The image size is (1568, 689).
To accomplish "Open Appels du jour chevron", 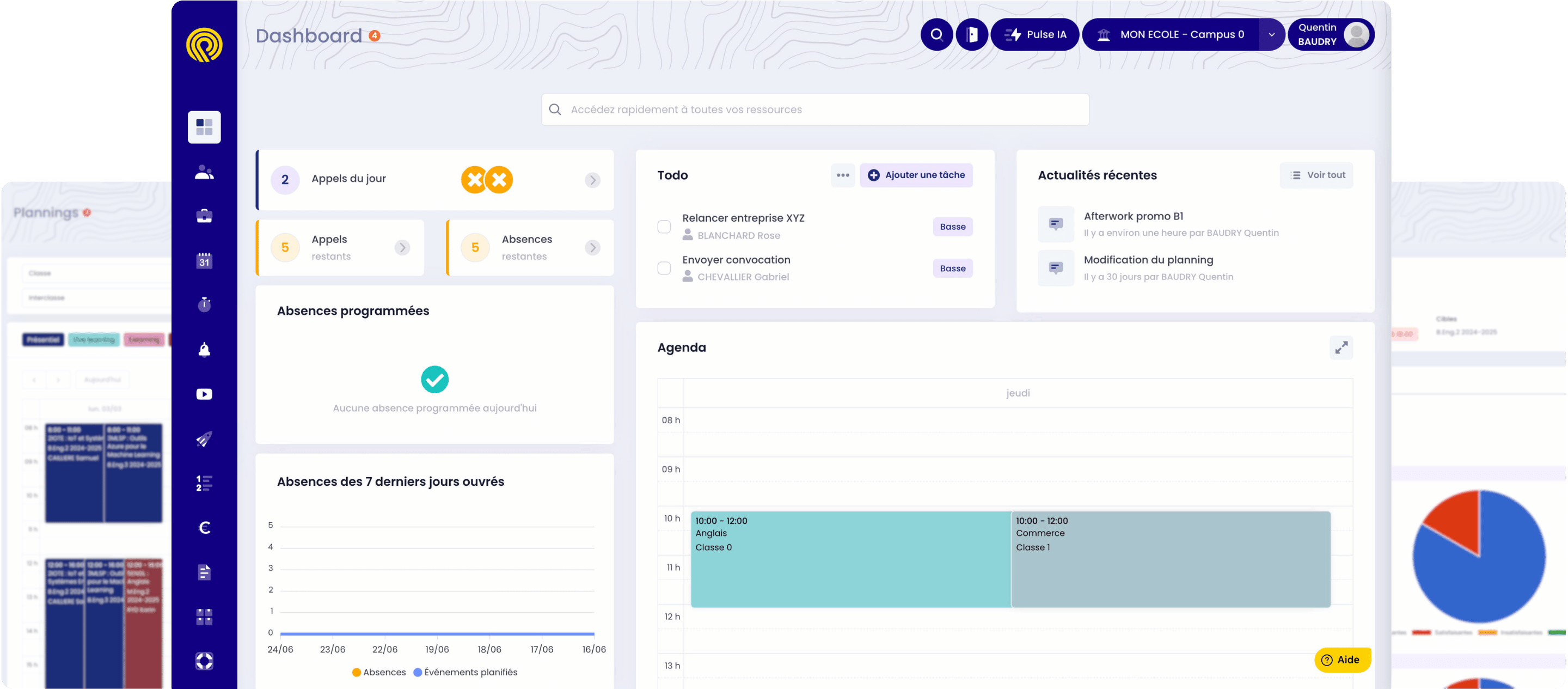I will click(592, 180).
